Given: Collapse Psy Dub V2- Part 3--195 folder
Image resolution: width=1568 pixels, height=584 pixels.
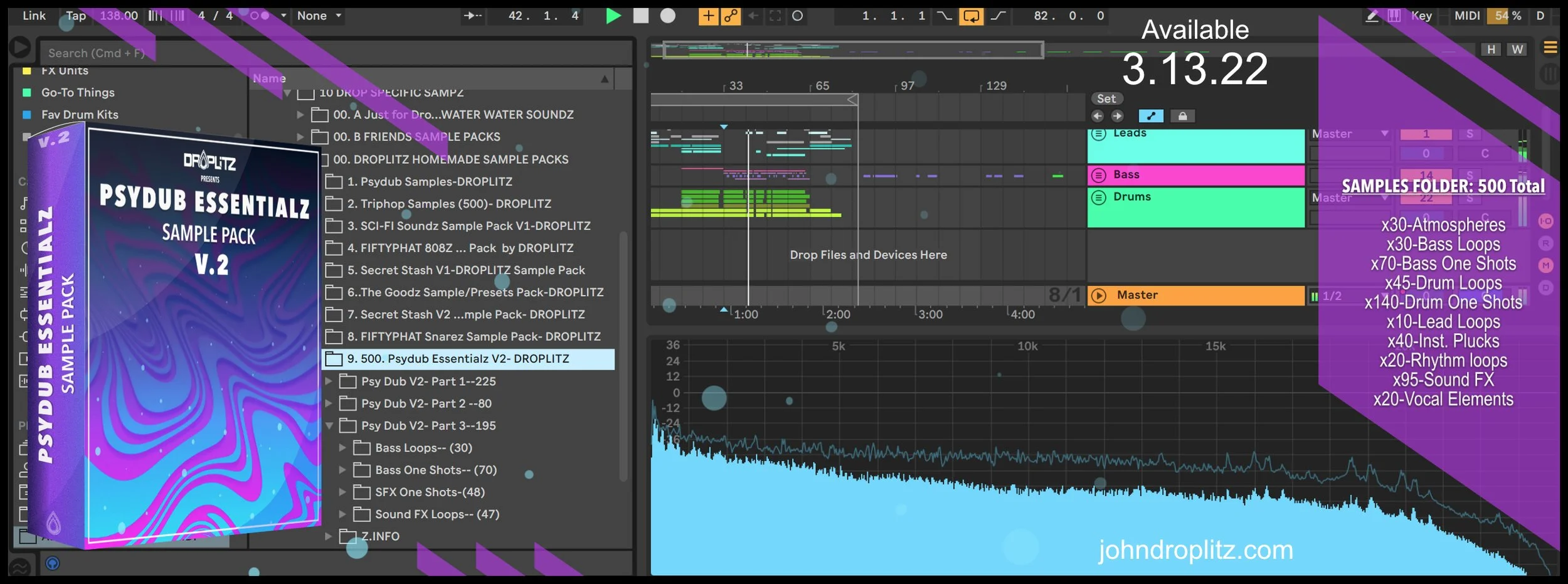Looking at the screenshot, I should [x=329, y=426].
